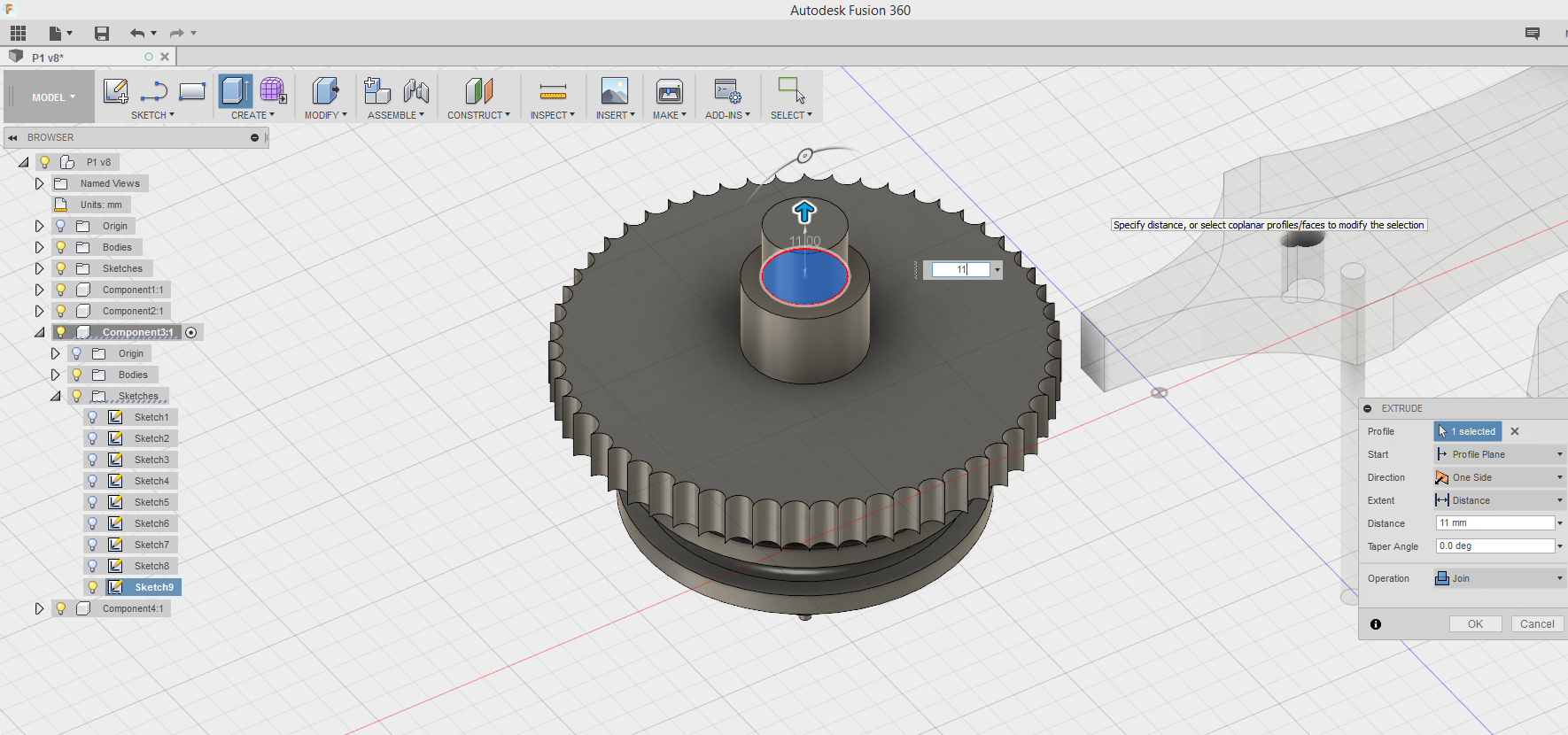Toggle visibility bulb for Component1:1

pos(61,290)
